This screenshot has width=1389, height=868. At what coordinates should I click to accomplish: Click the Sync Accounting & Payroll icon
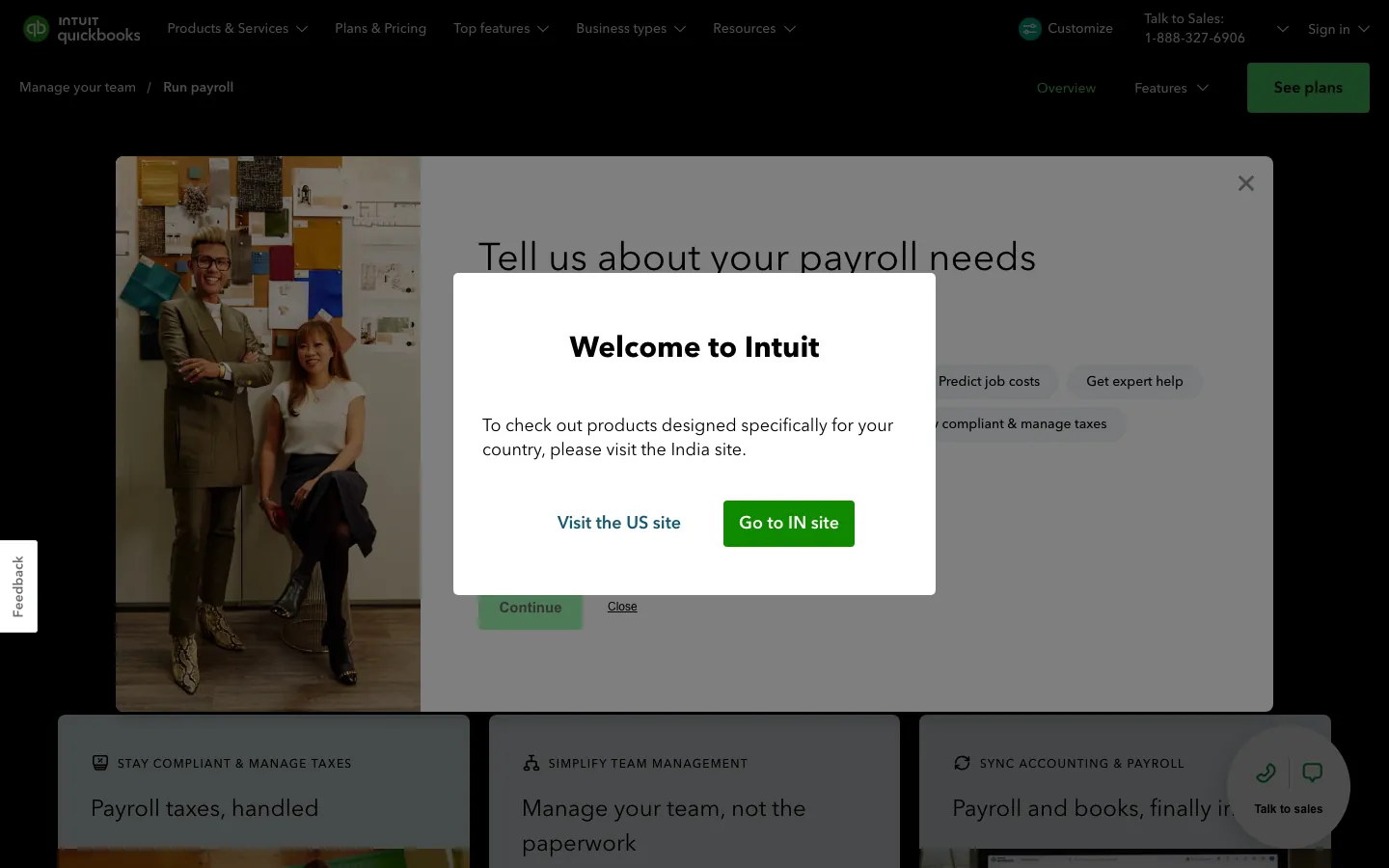(x=962, y=763)
